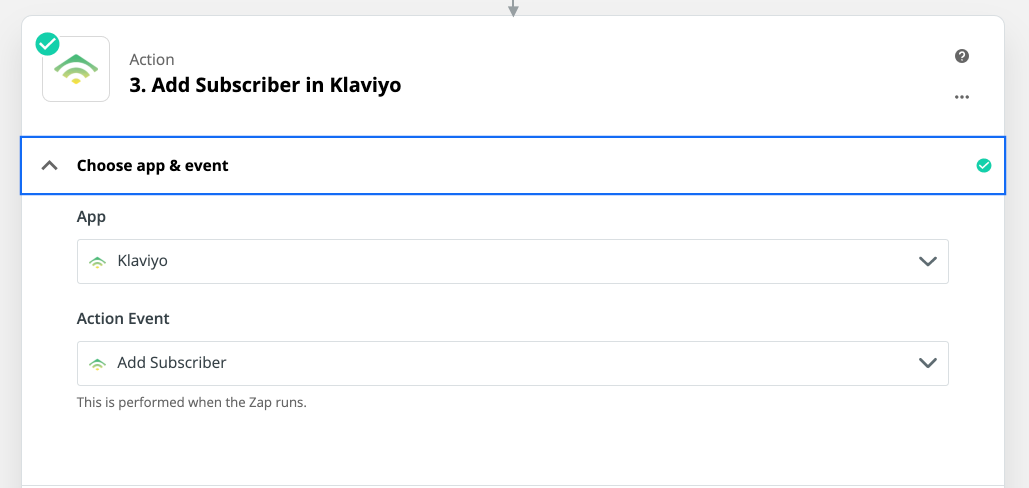Click the Add Subscriber text in dropdown
The image size is (1029, 488).
coord(172,363)
